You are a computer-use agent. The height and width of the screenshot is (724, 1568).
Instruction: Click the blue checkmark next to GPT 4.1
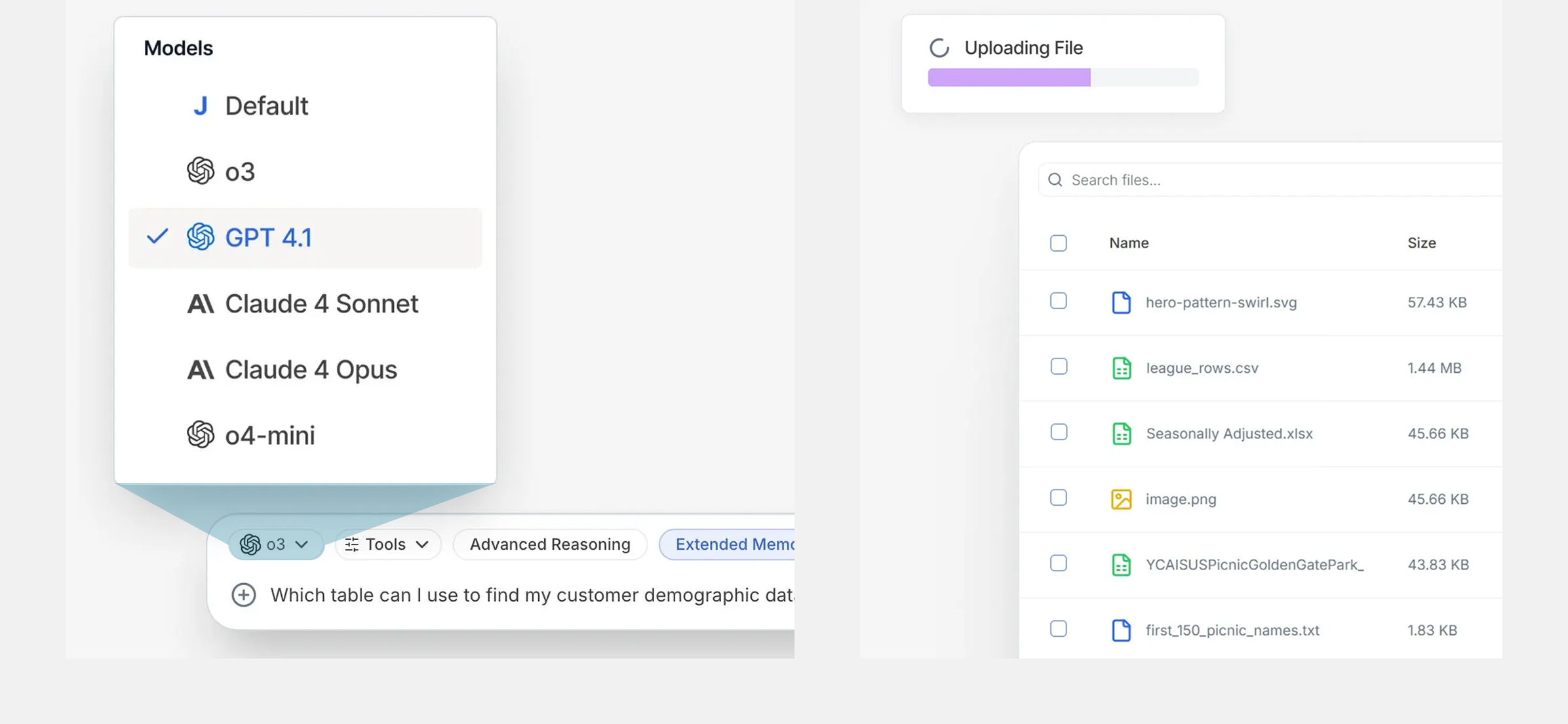157,236
